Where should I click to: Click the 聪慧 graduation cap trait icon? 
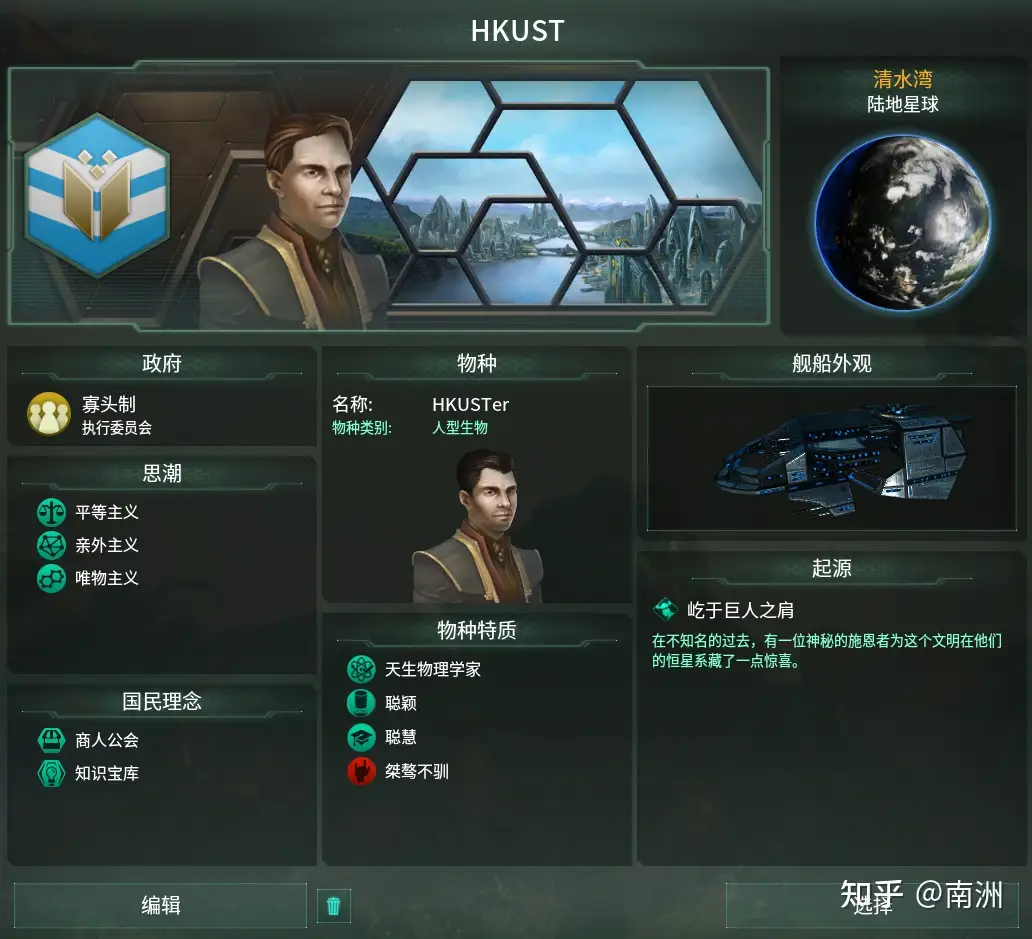361,737
